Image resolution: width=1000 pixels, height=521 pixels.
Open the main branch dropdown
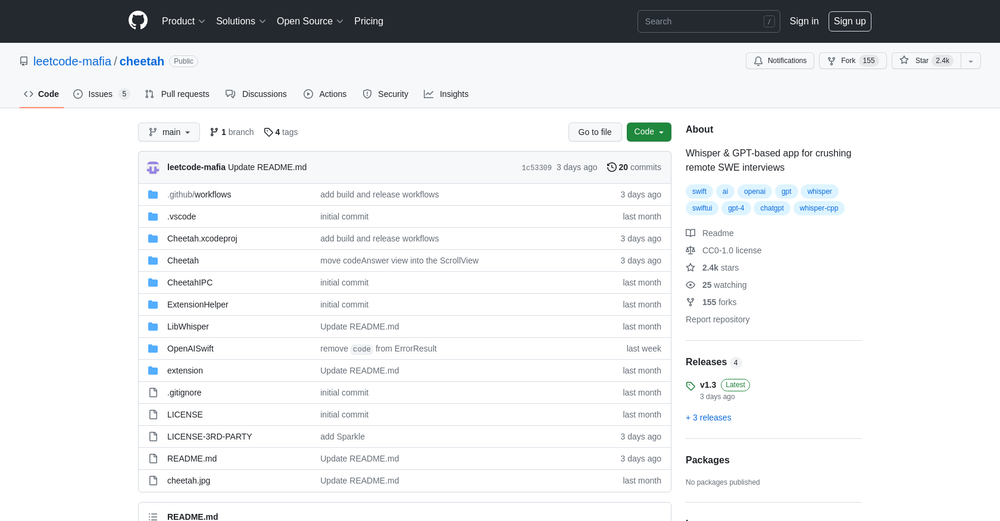pyautogui.click(x=169, y=132)
